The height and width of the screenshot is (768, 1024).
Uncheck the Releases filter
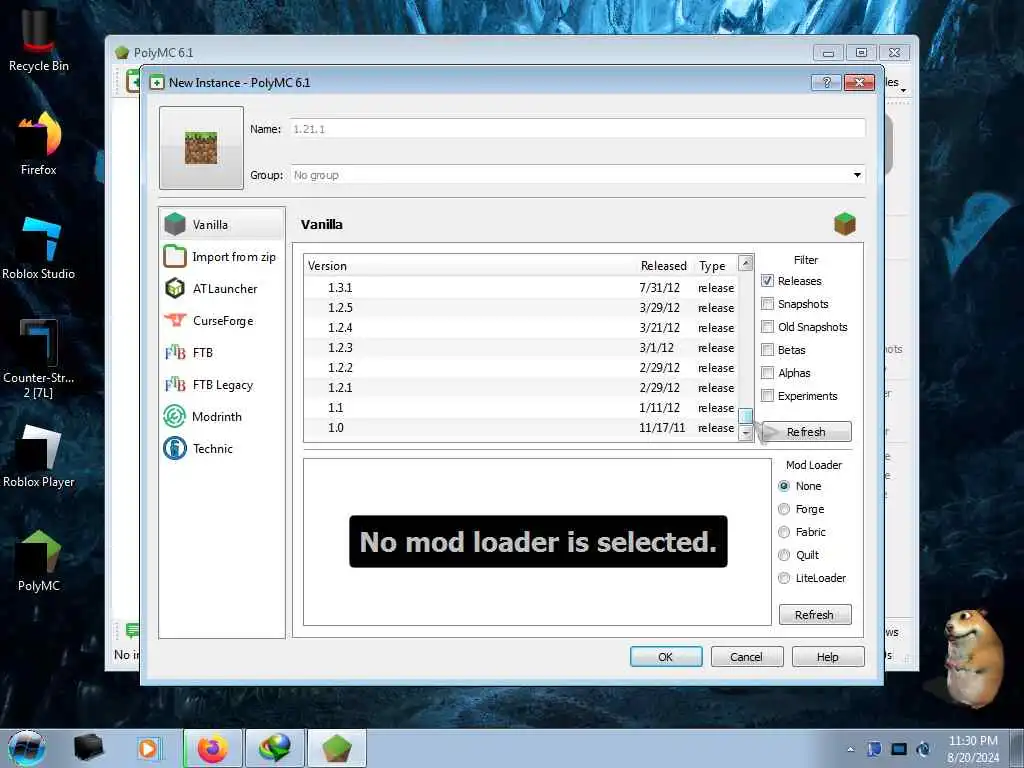click(x=767, y=281)
